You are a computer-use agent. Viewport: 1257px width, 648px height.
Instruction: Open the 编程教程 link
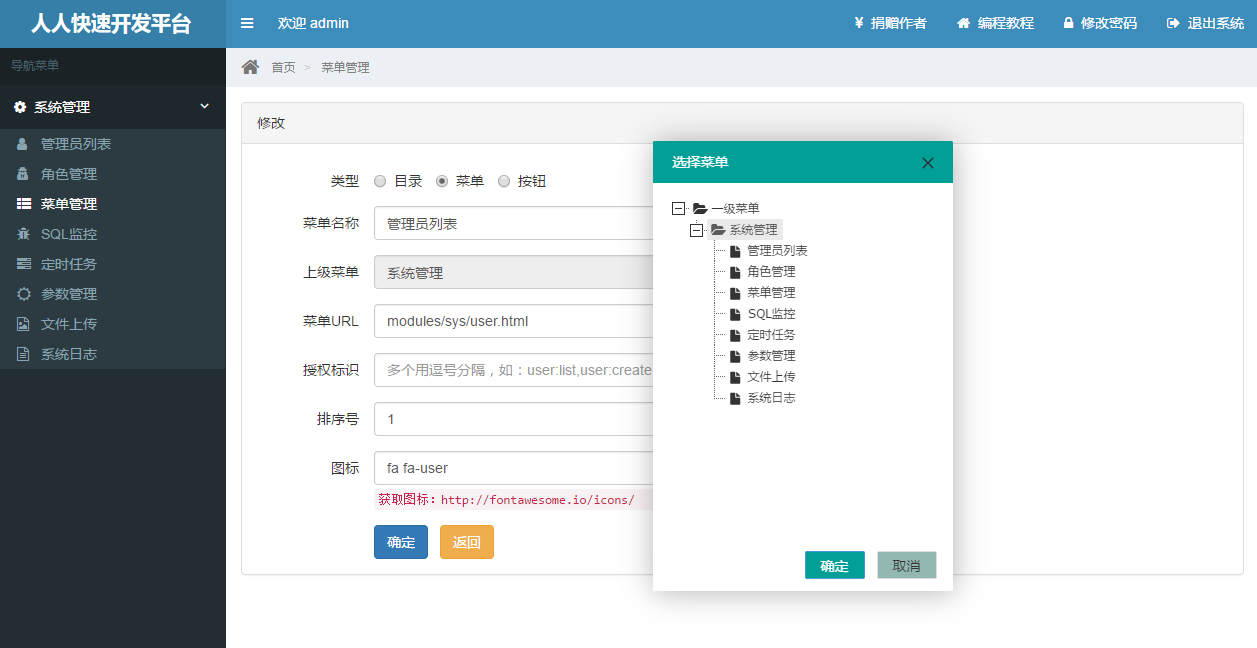point(995,23)
